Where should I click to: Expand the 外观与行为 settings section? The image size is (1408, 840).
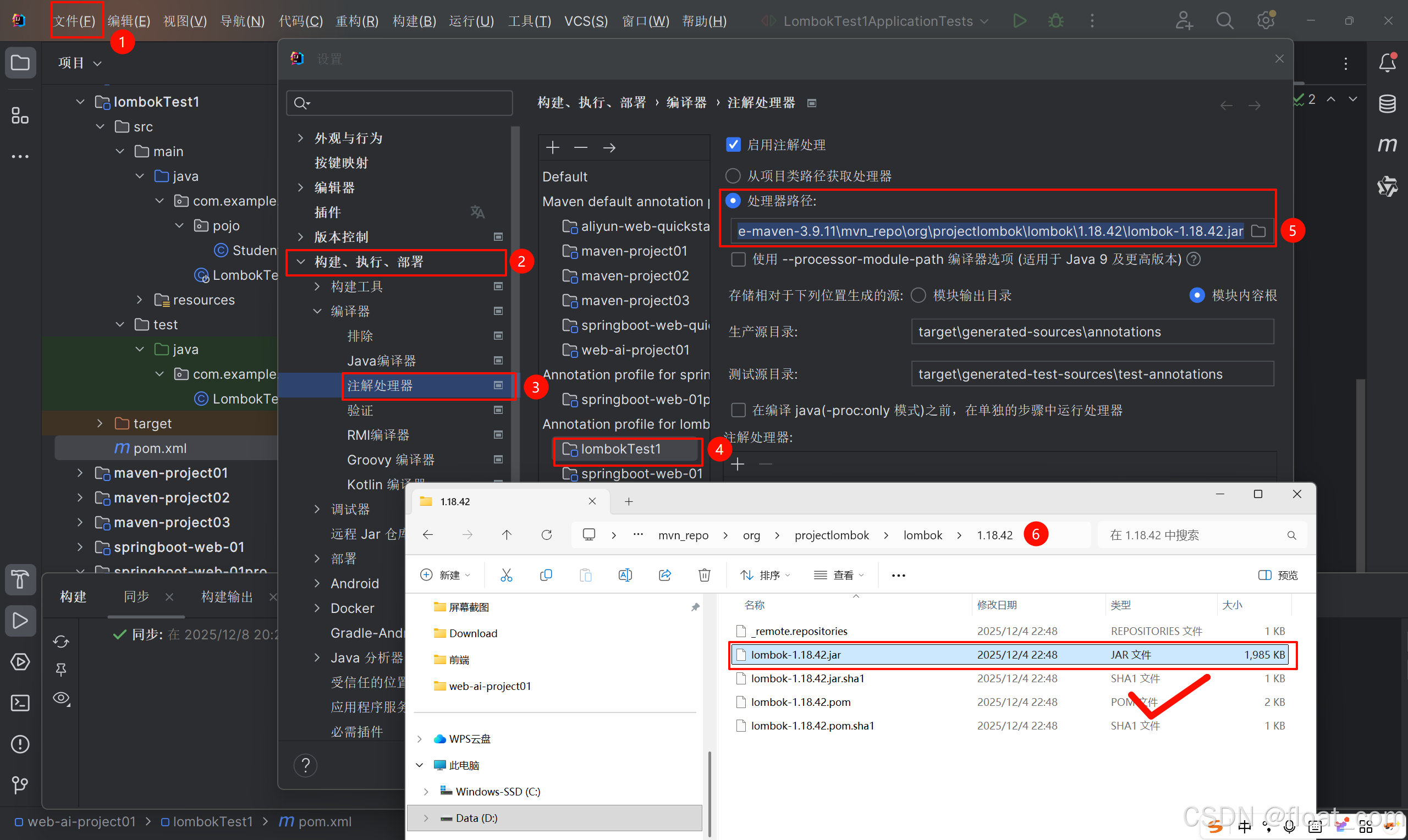pyautogui.click(x=301, y=138)
